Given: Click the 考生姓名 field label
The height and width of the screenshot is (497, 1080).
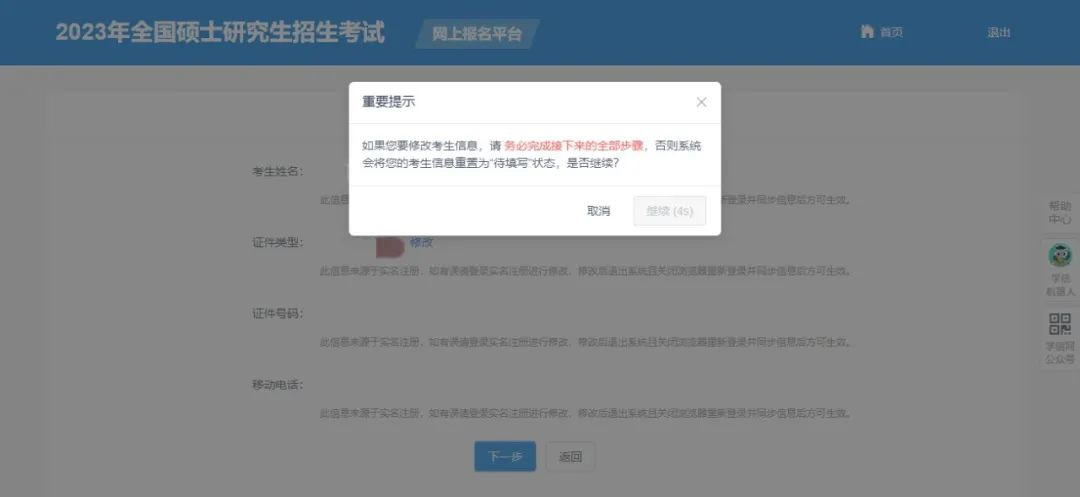Looking at the screenshot, I should pos(278,171).
